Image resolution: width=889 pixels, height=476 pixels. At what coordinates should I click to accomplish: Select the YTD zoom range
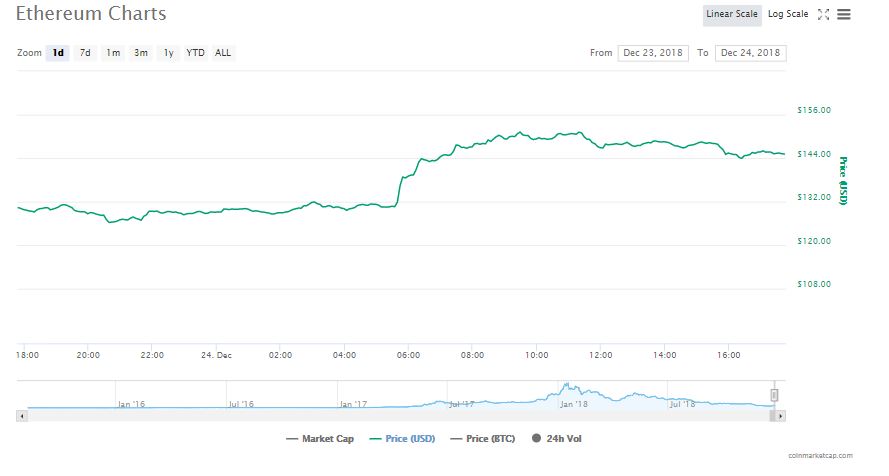[196, 53]
